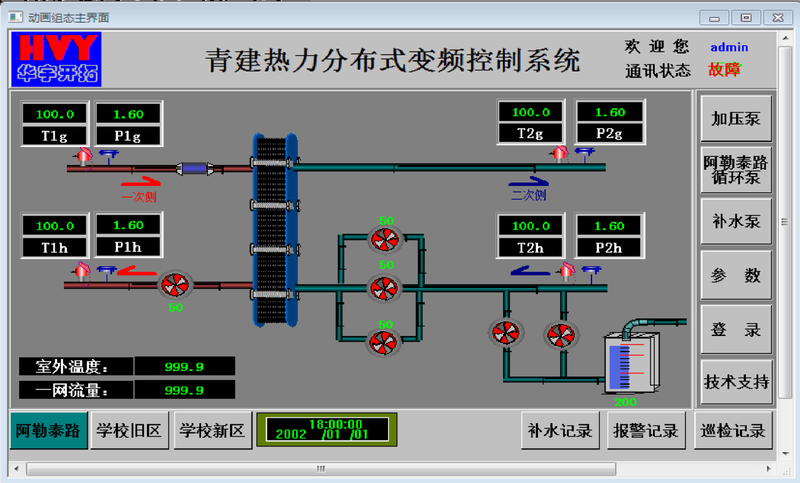The image size is (800, 483).
Task: Click the P1h pressure value 1.60
Action: tap(128, 225)
